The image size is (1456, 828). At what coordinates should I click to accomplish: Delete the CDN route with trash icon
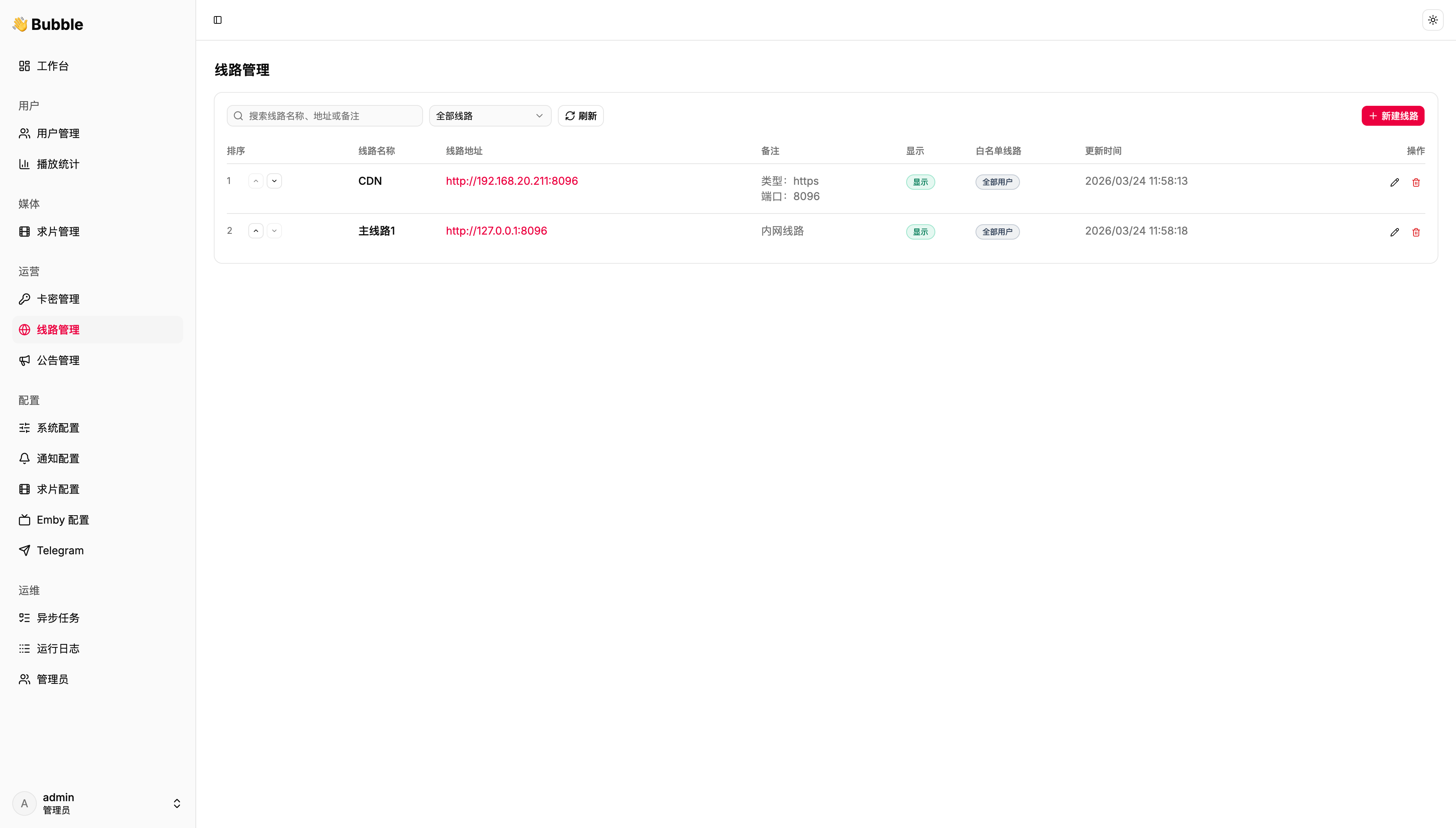pyautogui.click(x=1416, y=182)
